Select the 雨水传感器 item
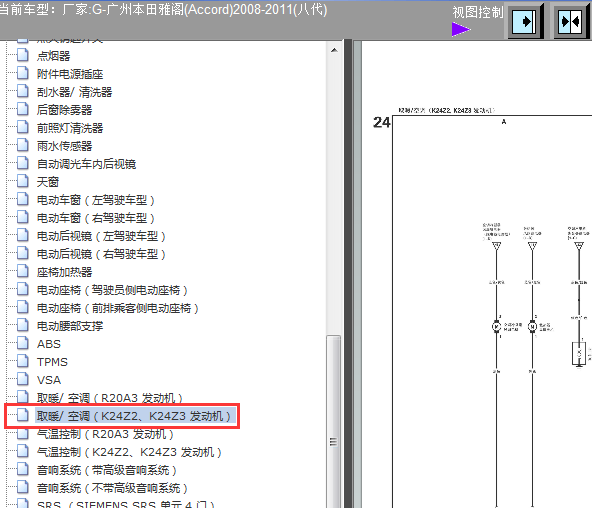This screenshot has height=508, width=592. 64,146
